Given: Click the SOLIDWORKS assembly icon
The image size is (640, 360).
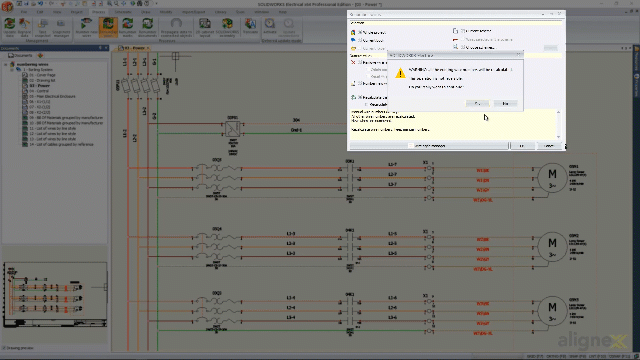Looking at the screenshot, I should click(x=227, y=27).
